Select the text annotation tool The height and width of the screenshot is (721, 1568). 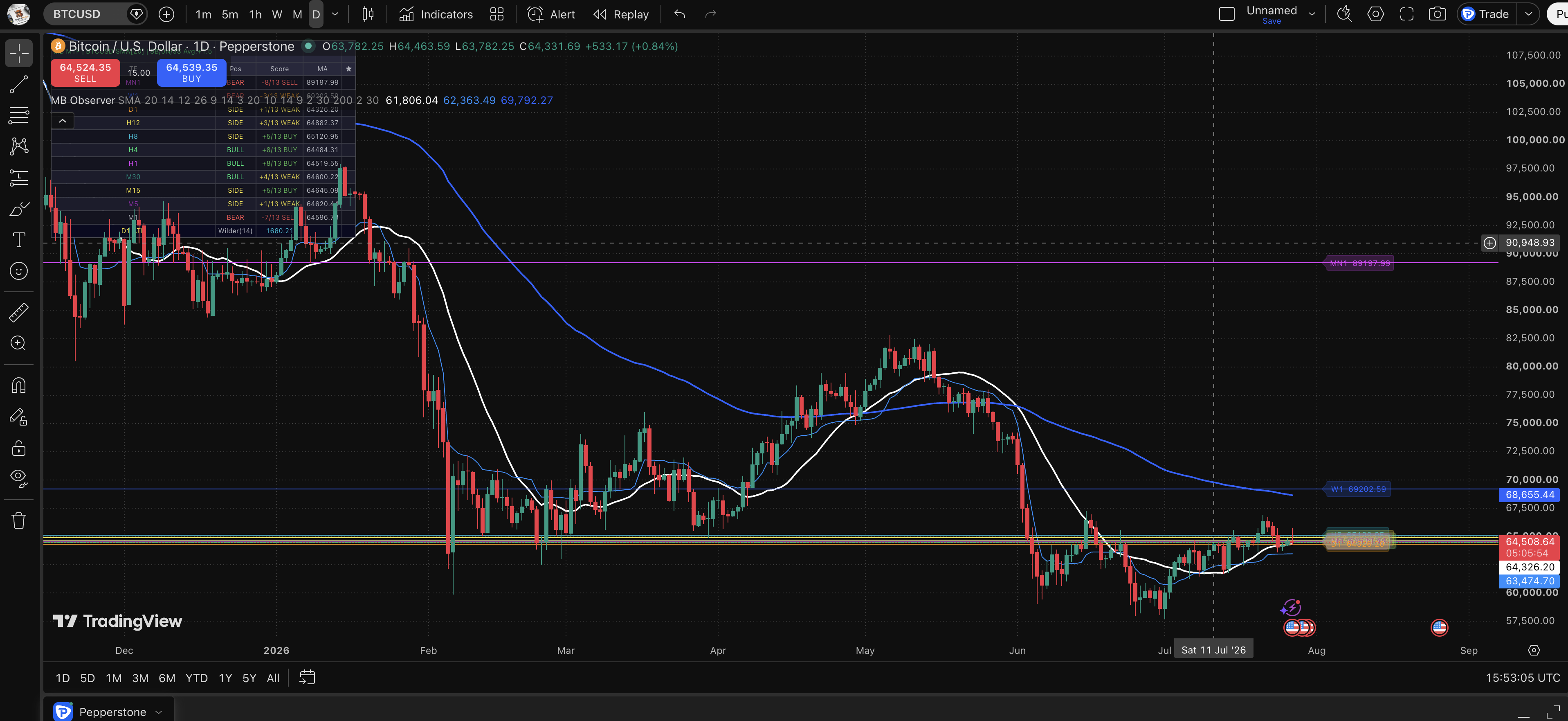point(19,240)
